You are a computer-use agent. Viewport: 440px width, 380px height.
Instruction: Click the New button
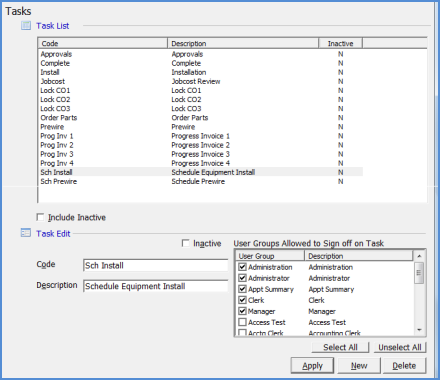coord(359,366)
